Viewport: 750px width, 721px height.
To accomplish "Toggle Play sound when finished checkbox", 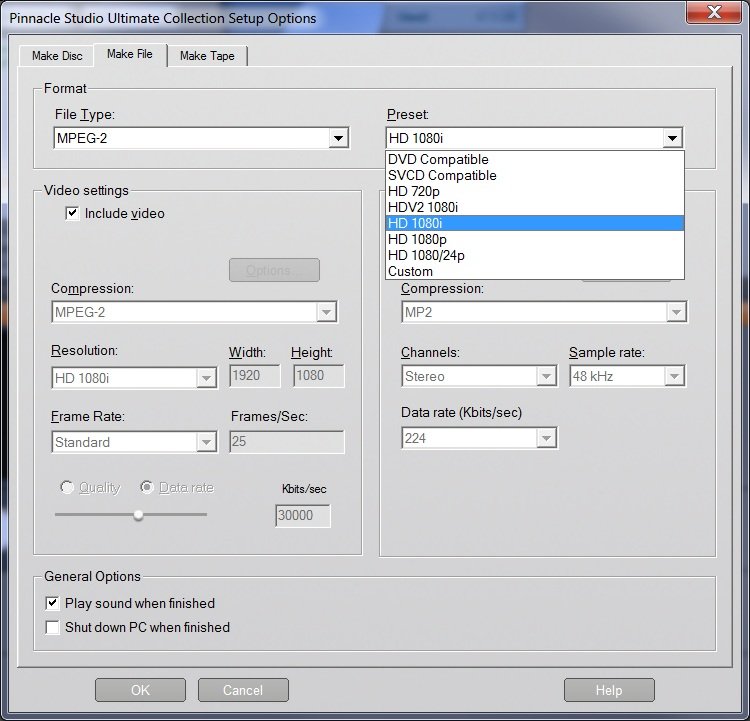I will [52, 603].
